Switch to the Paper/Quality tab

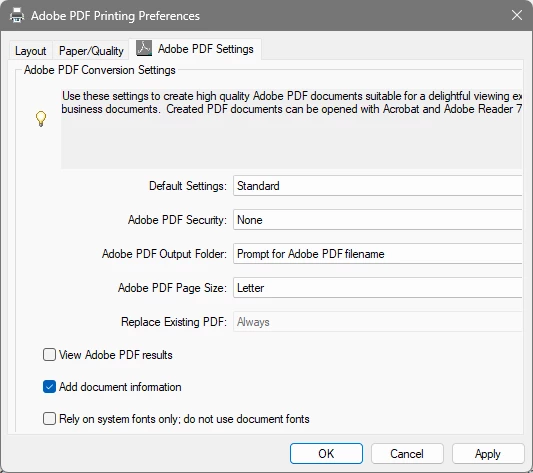(x=91, y=51)
